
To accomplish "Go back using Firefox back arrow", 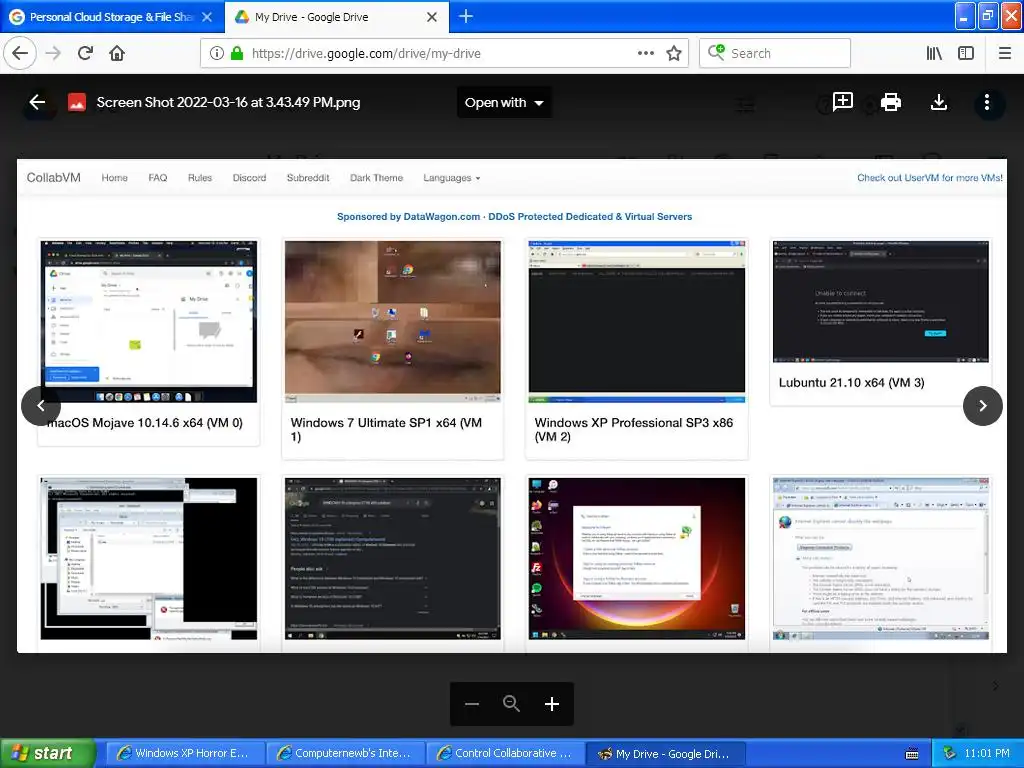I will (x=20, y=53).
